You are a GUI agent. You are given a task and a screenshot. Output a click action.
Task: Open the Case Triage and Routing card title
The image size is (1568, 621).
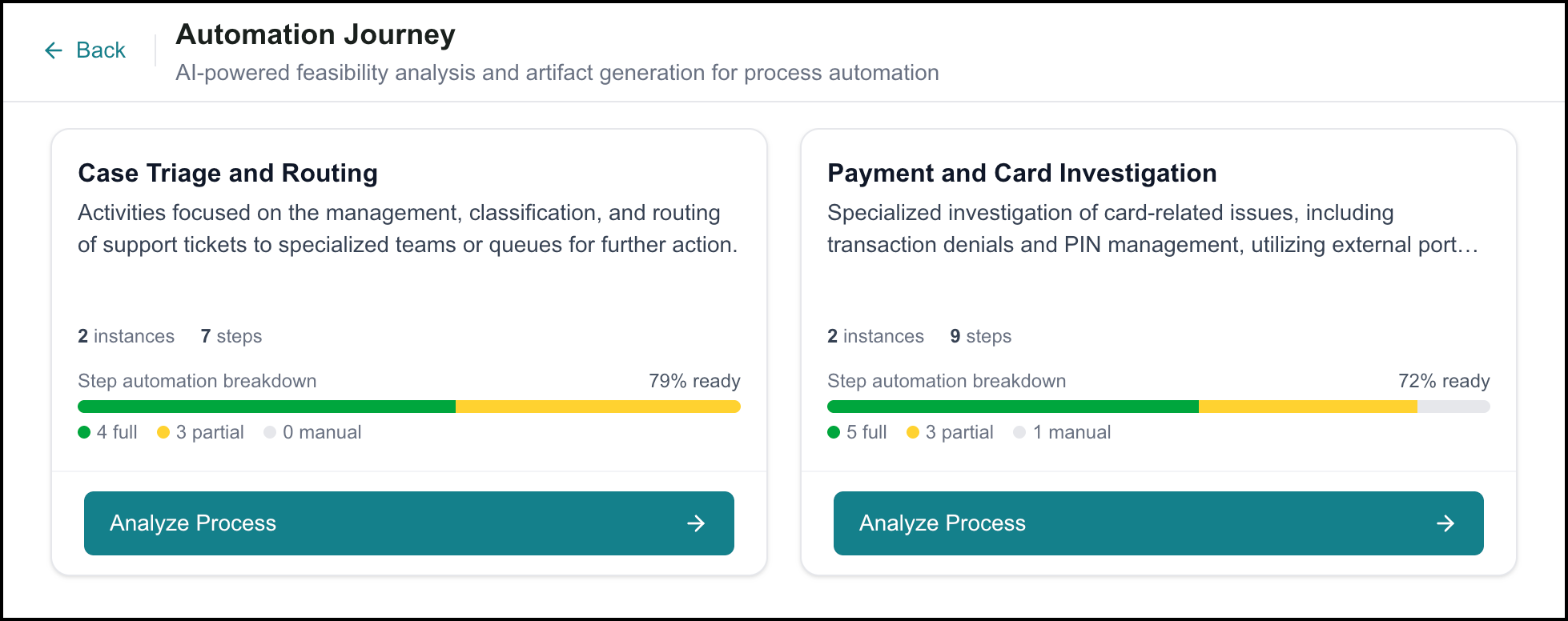click(x=228, y=173)
